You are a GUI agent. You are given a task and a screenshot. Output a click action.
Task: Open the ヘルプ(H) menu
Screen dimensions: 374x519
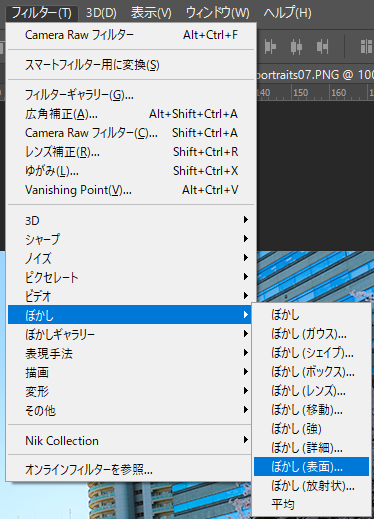[x=287, y=13]
